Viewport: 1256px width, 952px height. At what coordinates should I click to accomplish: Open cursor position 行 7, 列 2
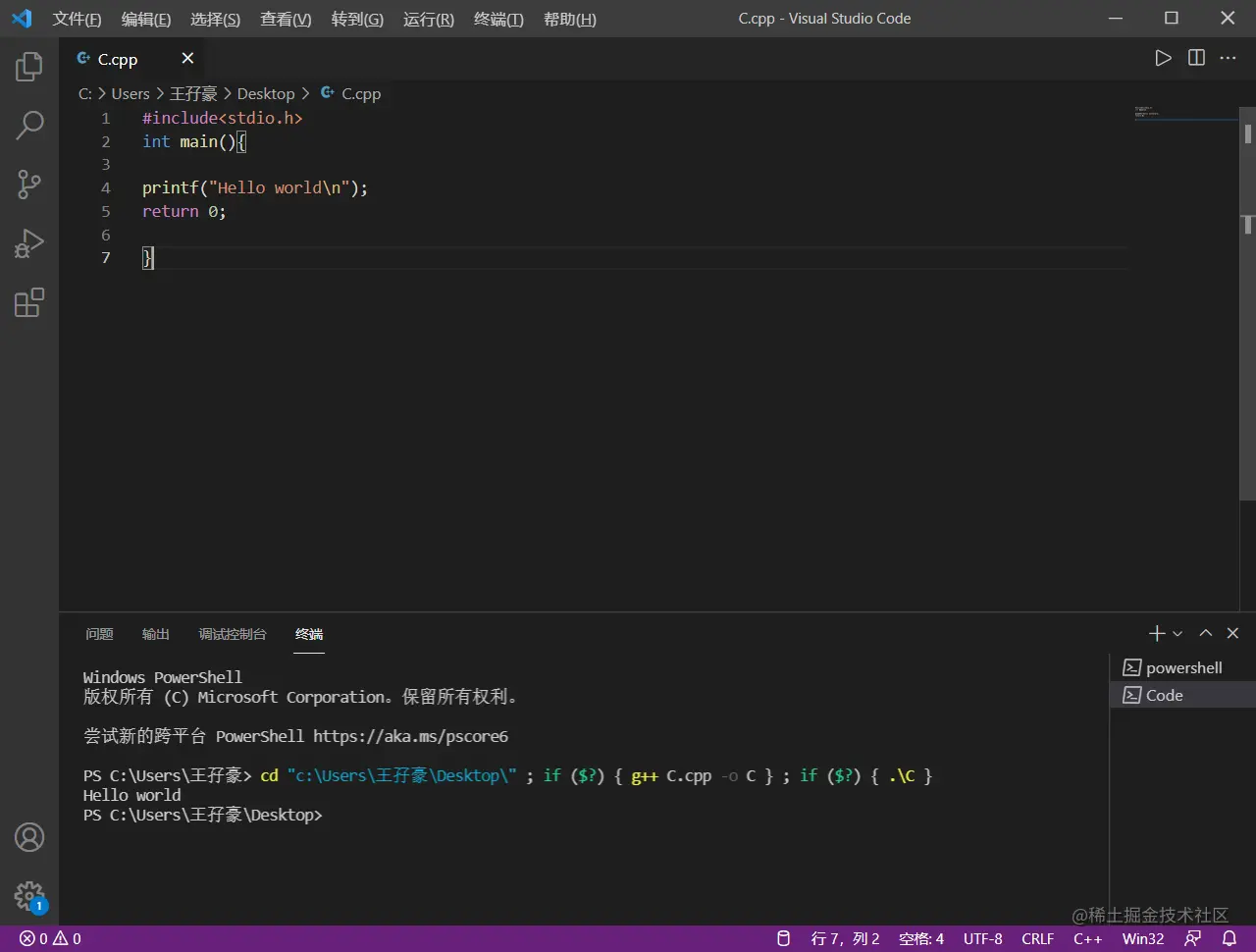click(x=845, y=939)
